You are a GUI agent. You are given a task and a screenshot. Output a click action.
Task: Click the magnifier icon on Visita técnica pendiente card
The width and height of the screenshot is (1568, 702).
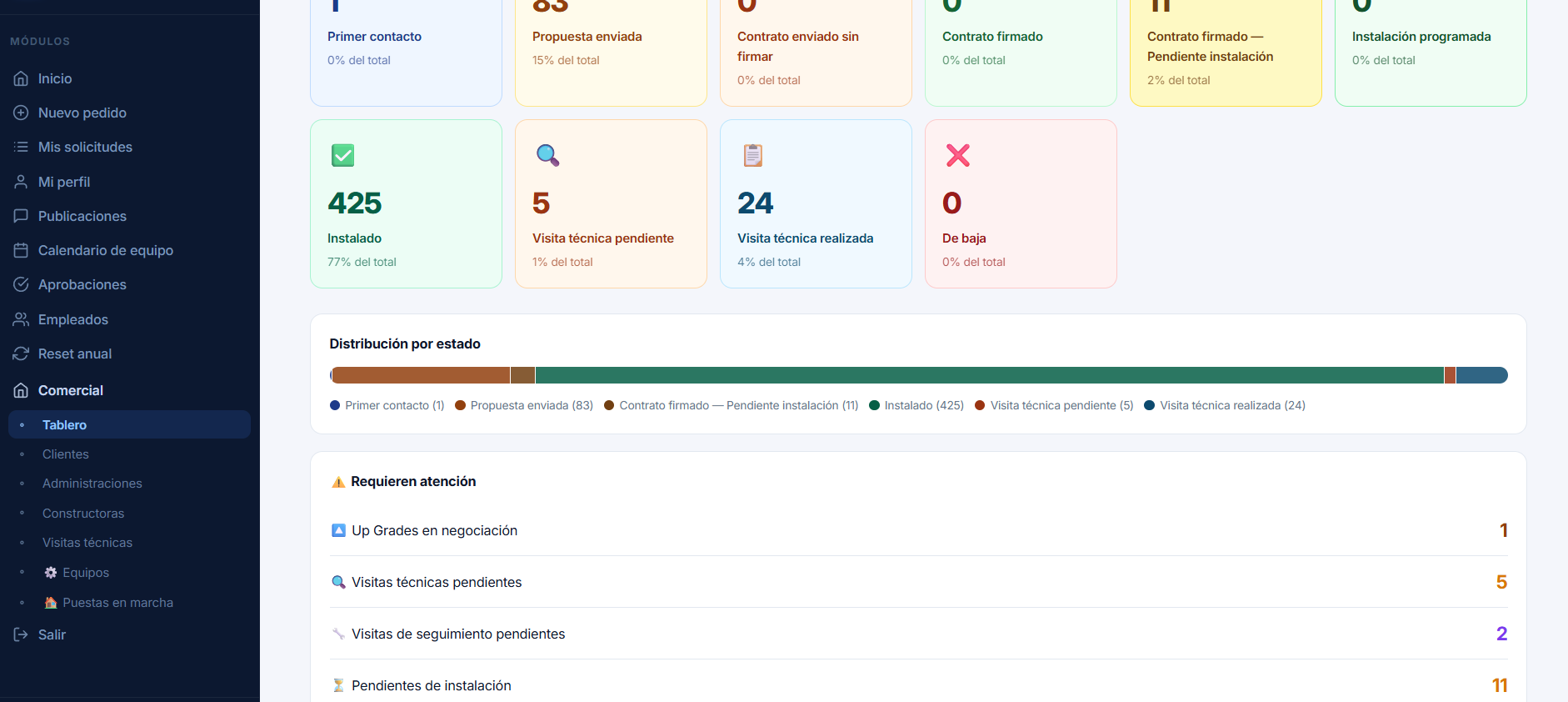(547, 155)
